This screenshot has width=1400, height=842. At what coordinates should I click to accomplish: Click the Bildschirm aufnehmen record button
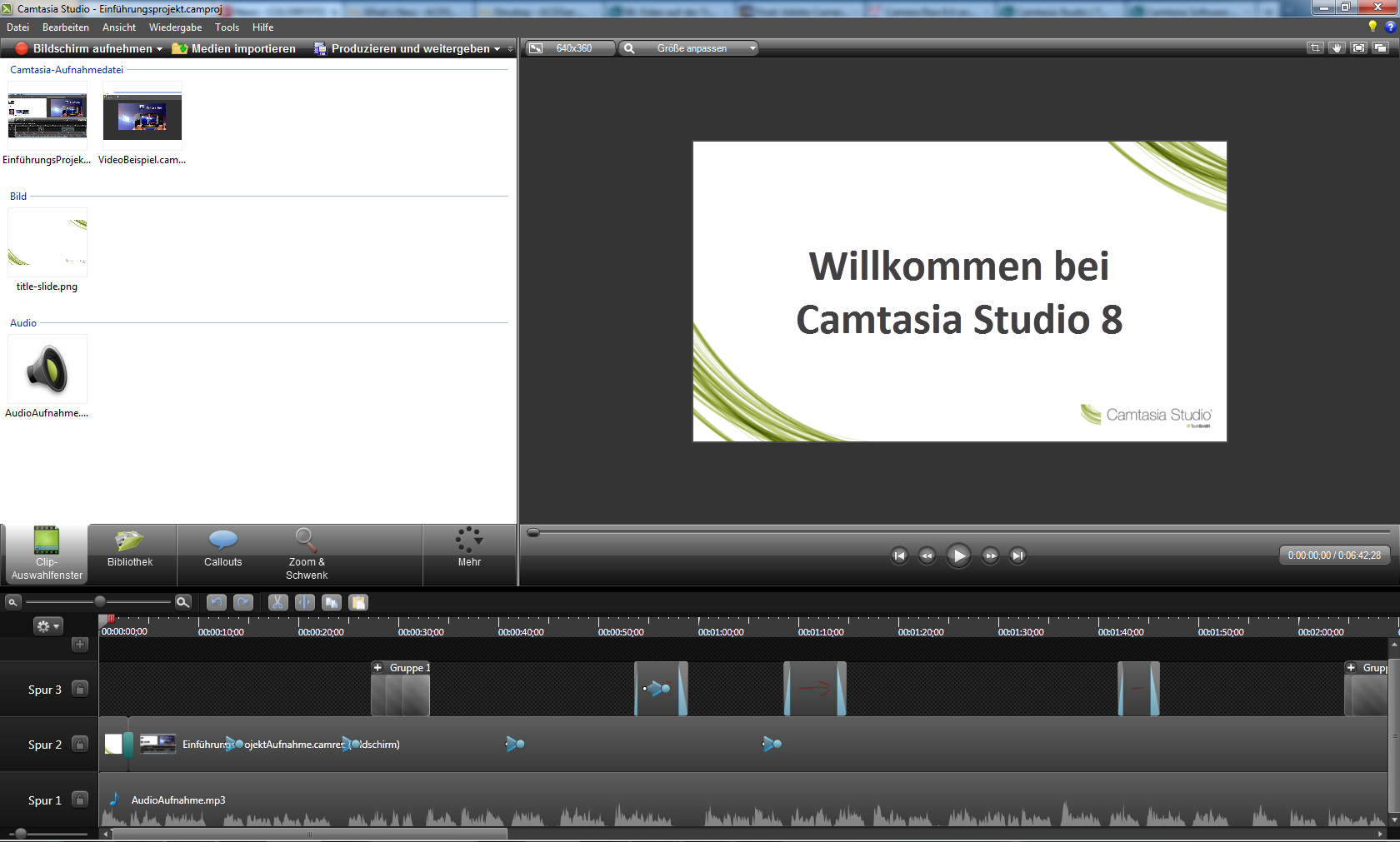(83, 48)
